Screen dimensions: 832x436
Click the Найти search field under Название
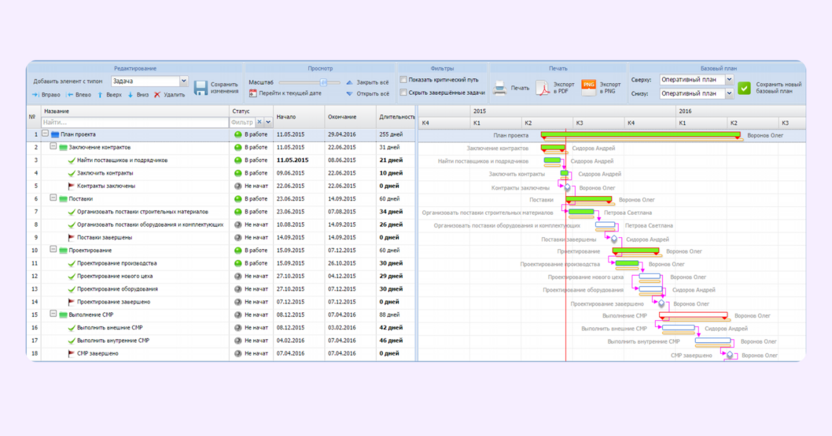coord(135,122)
